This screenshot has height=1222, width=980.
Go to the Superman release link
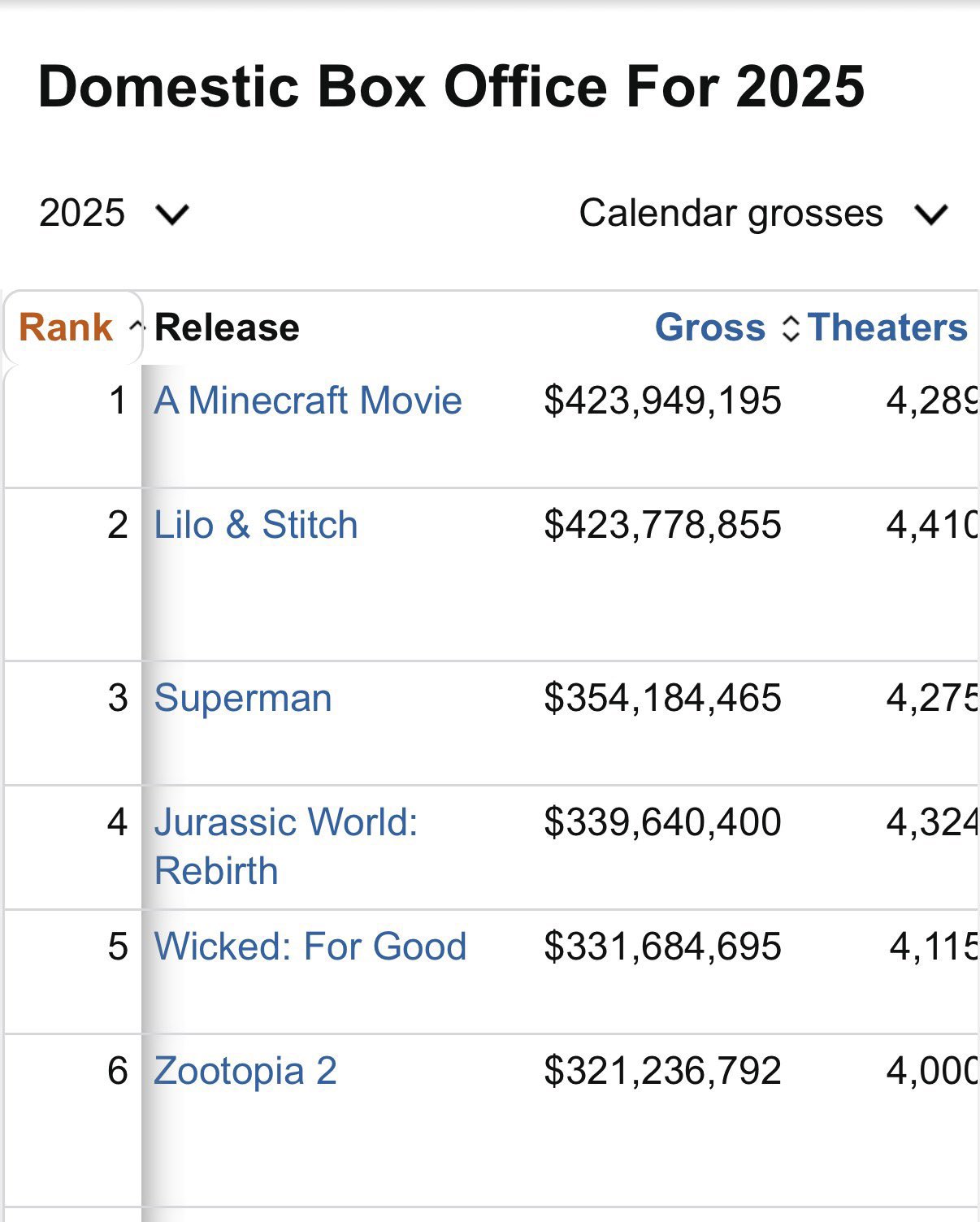pyautogui.click(x=243, y=698)
